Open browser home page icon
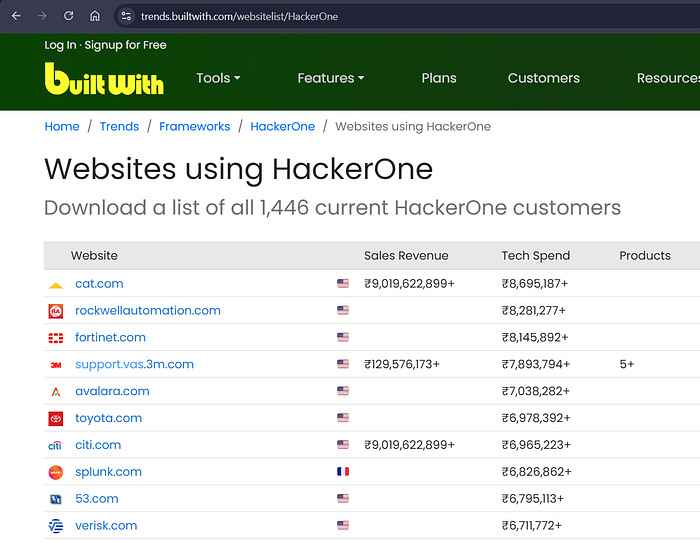Screen dimensions: 700x542 pos(95,16)
